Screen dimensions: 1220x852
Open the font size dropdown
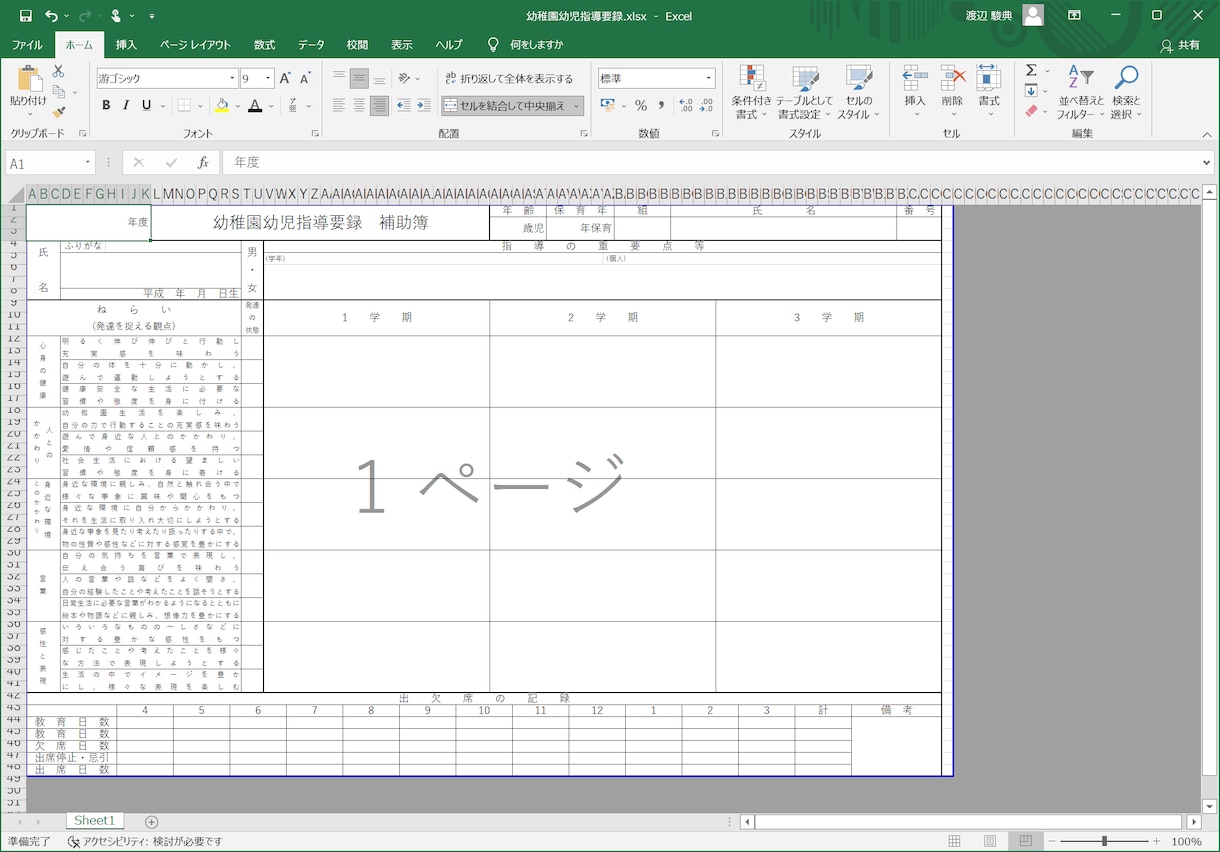coord(269,78)
